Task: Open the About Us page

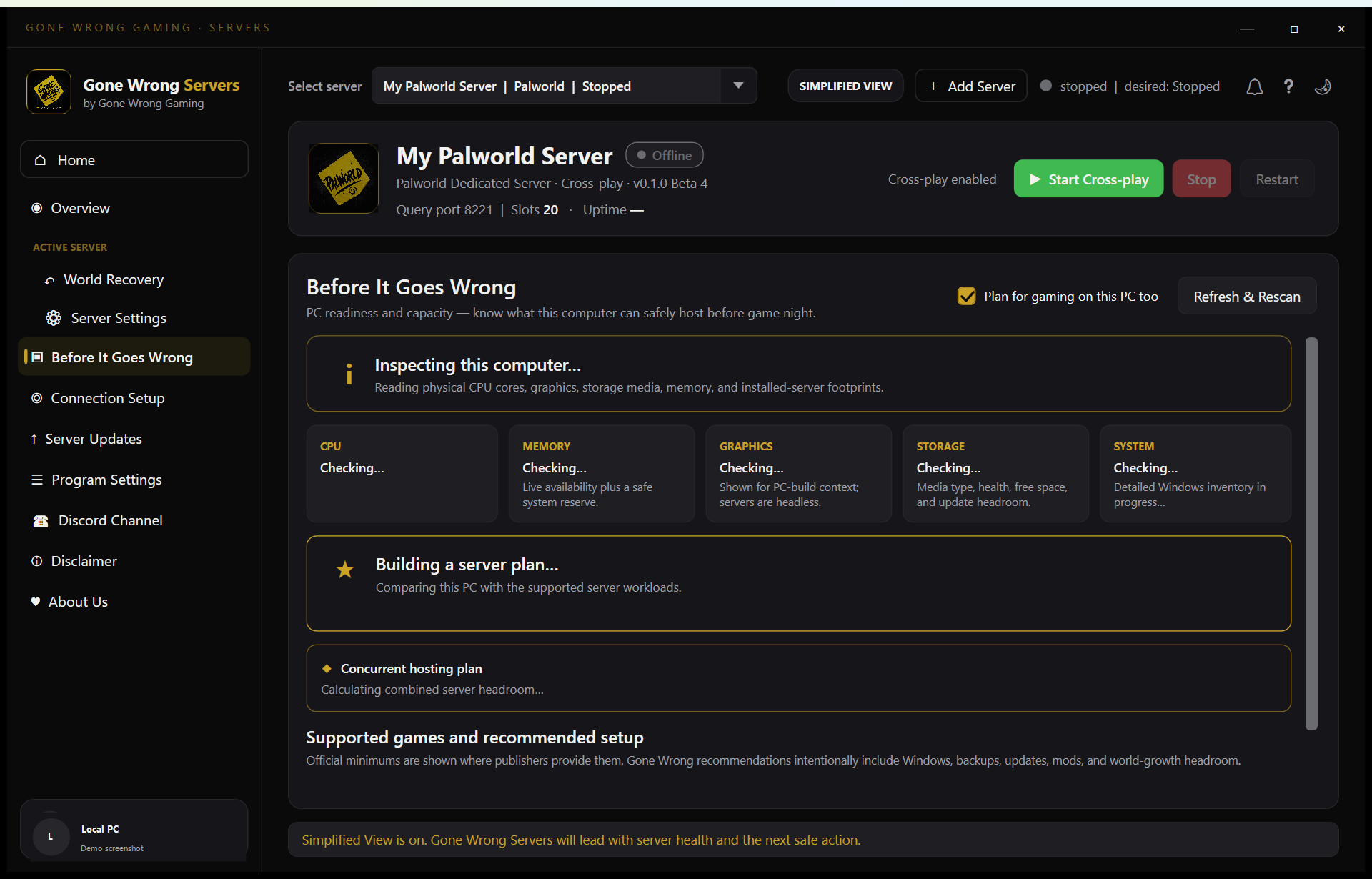Action: click(x=134, y=602)
